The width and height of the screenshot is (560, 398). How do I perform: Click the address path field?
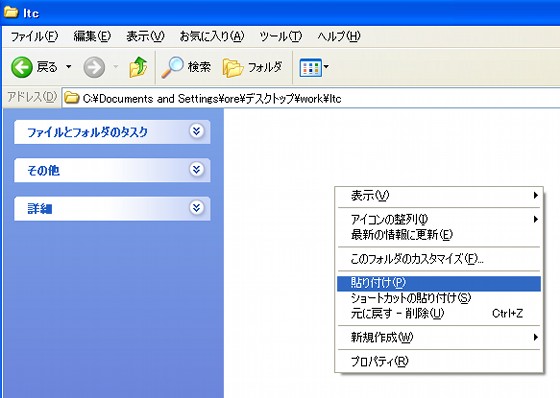pyautogui.click(x=311, y=98)
